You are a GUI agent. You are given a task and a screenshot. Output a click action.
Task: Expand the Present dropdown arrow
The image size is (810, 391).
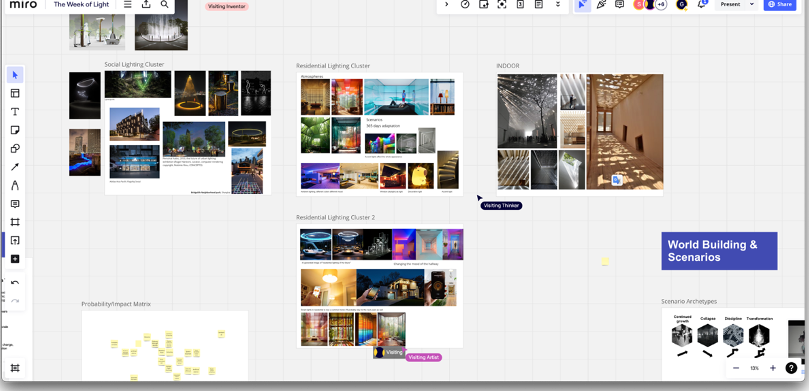[x=752, y=4]
